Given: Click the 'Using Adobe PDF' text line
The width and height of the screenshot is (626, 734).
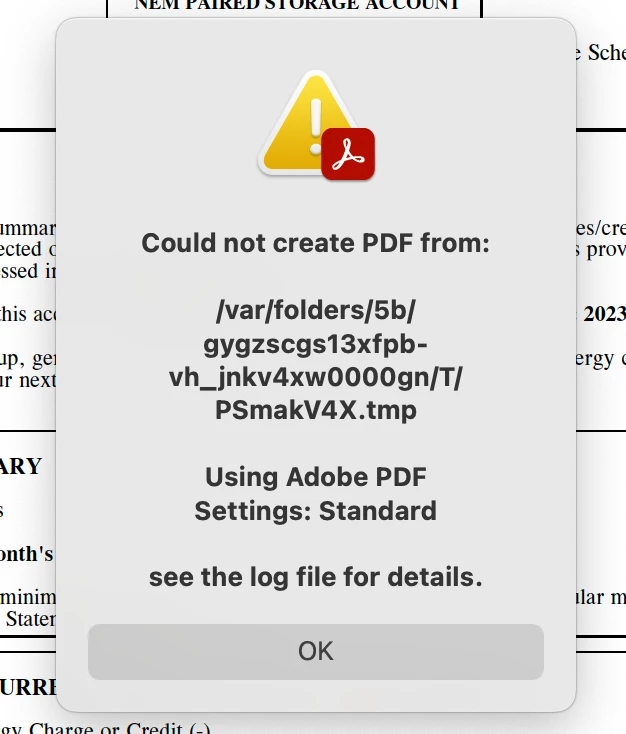Looking at the screenshot, I should [x=316, y=477].
